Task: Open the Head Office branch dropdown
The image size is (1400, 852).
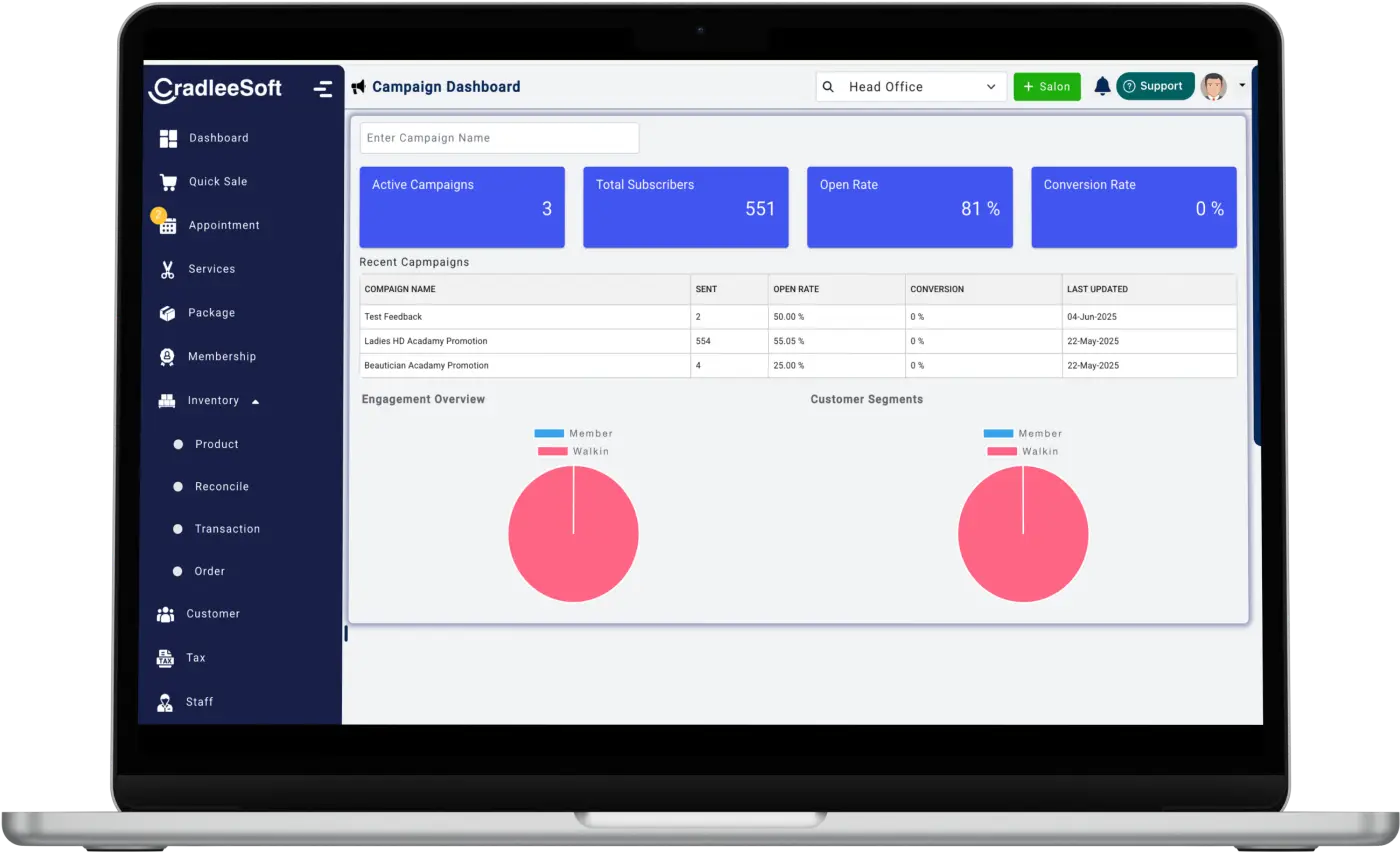Action: (x=911, y=87)
